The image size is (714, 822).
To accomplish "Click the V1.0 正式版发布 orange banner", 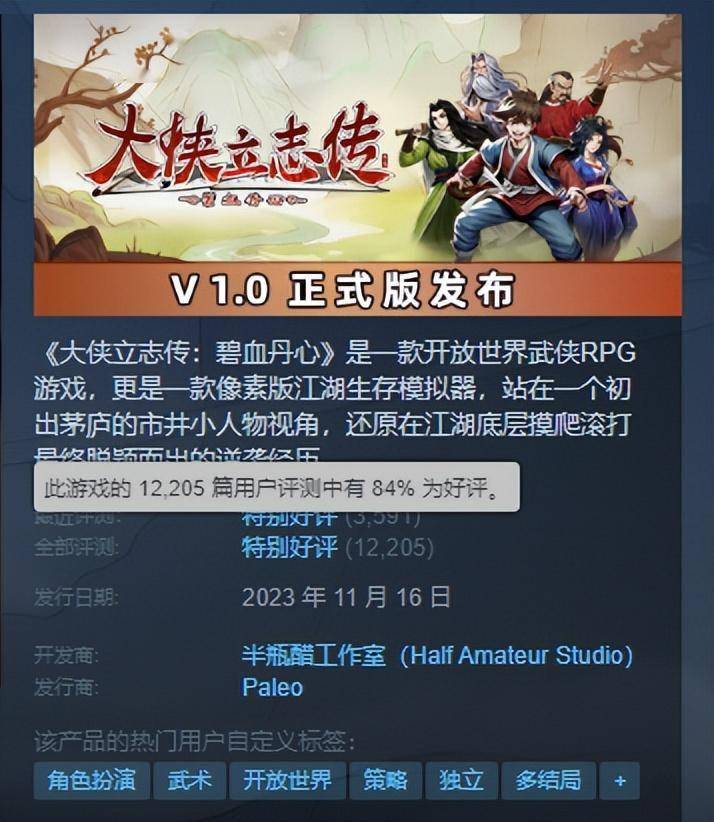I will (x=358, y=289).
